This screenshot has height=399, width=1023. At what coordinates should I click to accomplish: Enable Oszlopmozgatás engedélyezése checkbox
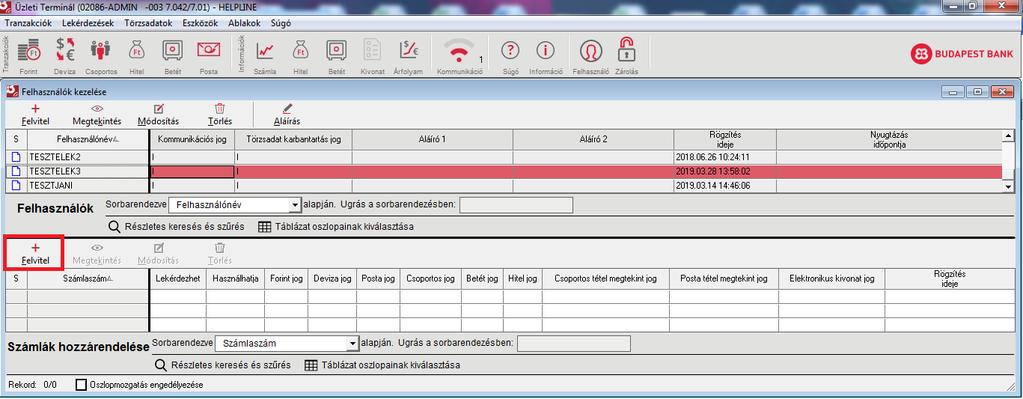point(82,385)
